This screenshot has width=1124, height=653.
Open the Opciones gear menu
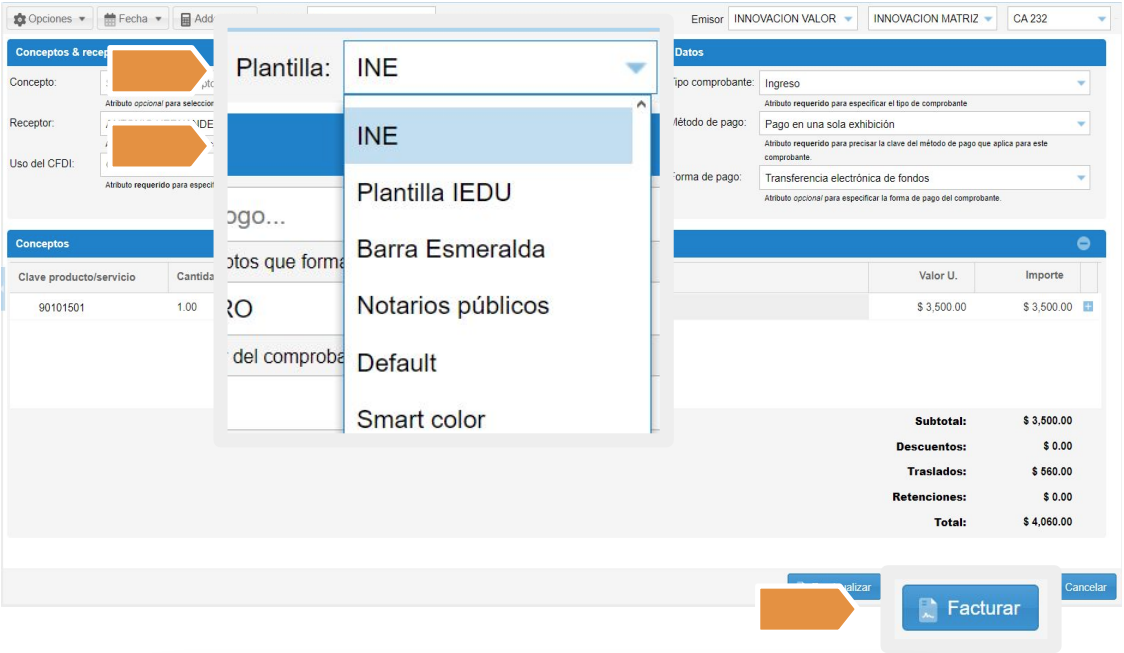[x=50, y=19]
